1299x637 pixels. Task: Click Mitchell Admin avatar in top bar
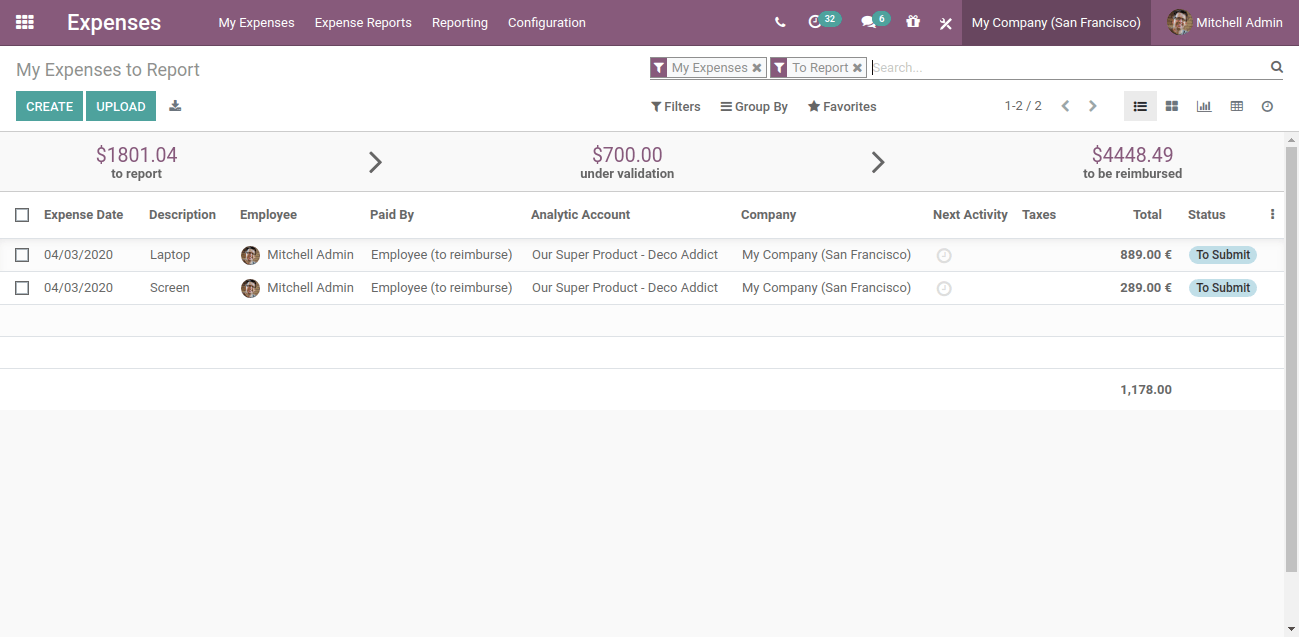(1180, 22)
